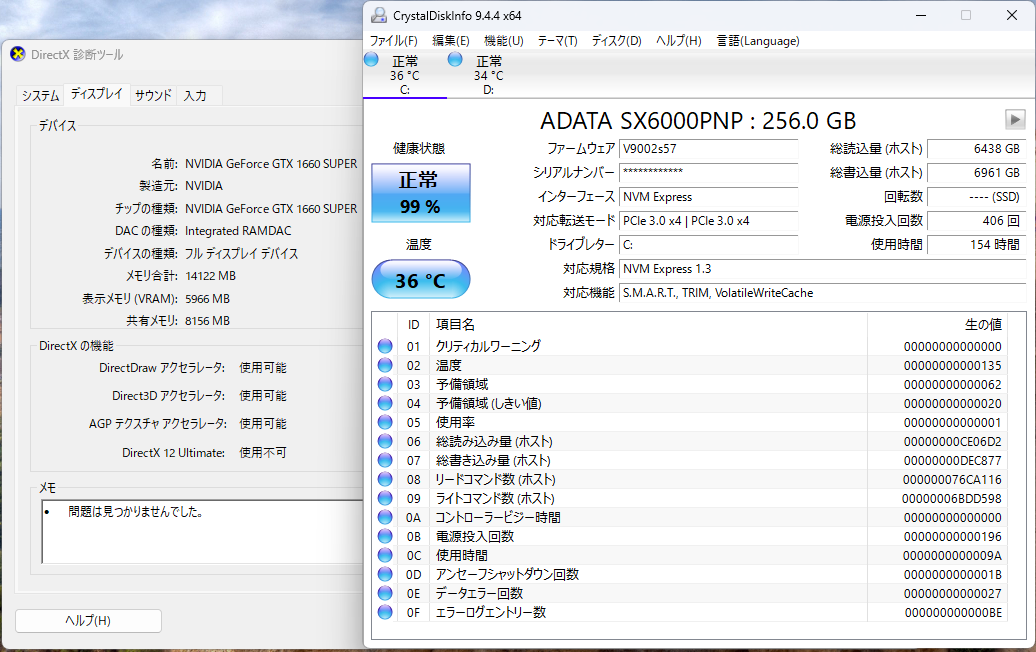Click the 正常 99 % health status button
This screenshot has width=1036, height=652.
tap(421, 193)
